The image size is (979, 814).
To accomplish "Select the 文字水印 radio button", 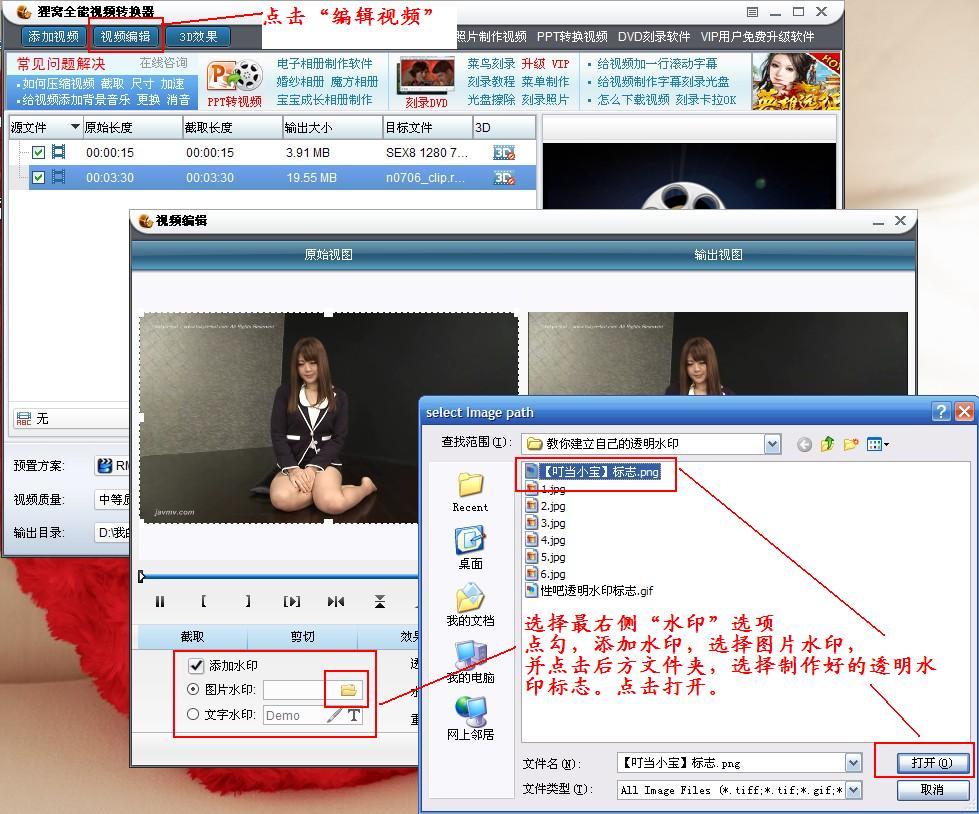I will click(194, 714).
